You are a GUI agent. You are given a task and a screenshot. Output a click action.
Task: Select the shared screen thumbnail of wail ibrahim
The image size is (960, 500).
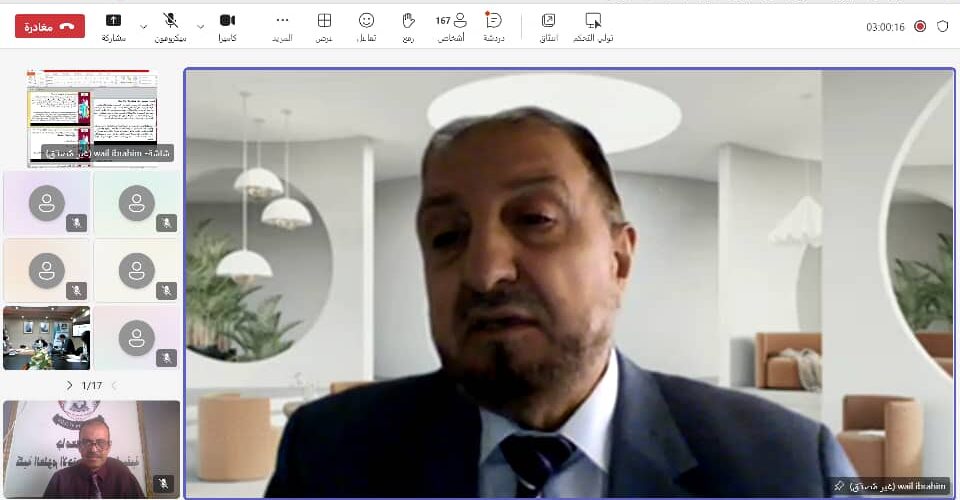(92, 115)
